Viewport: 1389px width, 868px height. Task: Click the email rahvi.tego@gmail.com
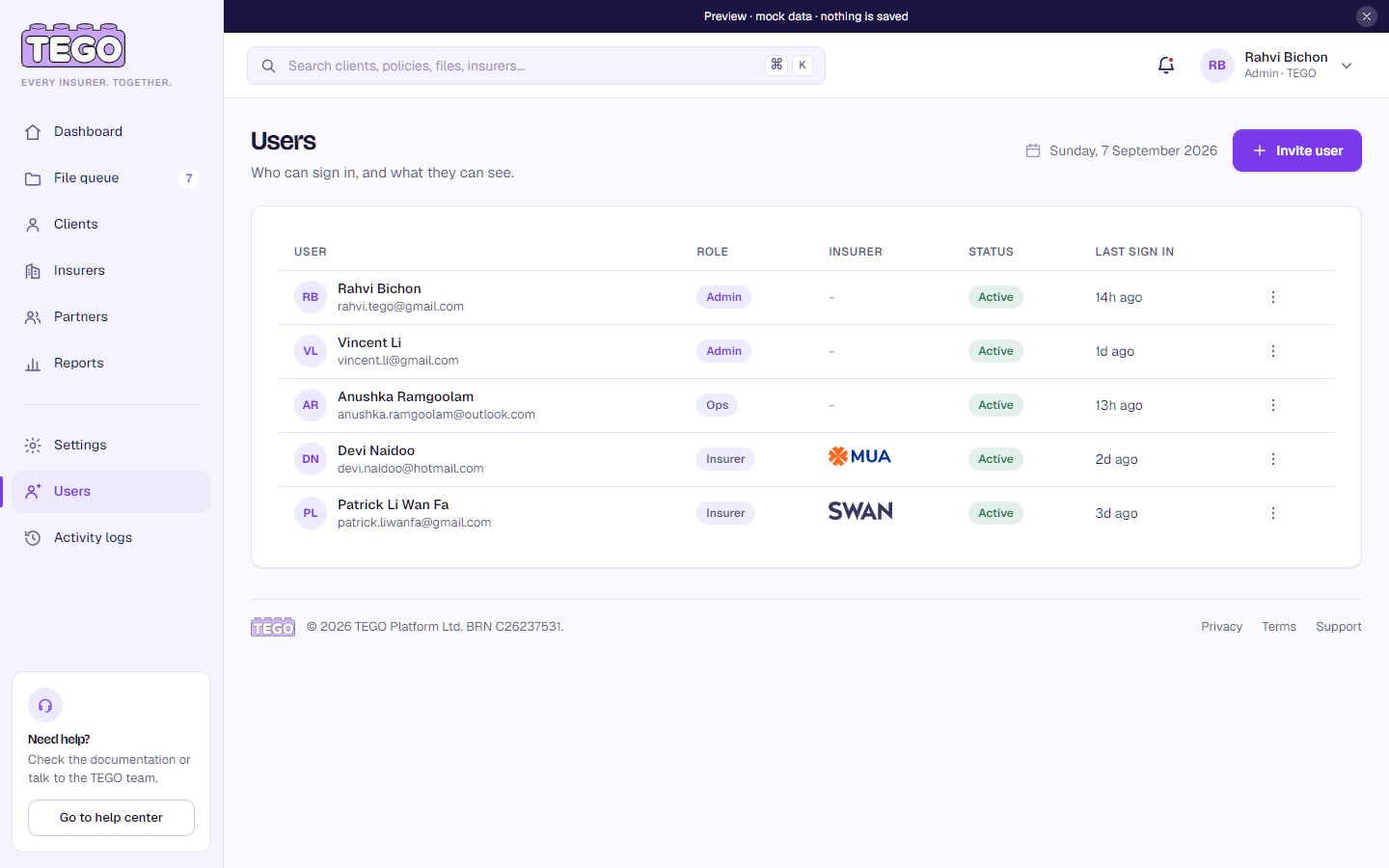pyautogui.click(x=400, y=307)
